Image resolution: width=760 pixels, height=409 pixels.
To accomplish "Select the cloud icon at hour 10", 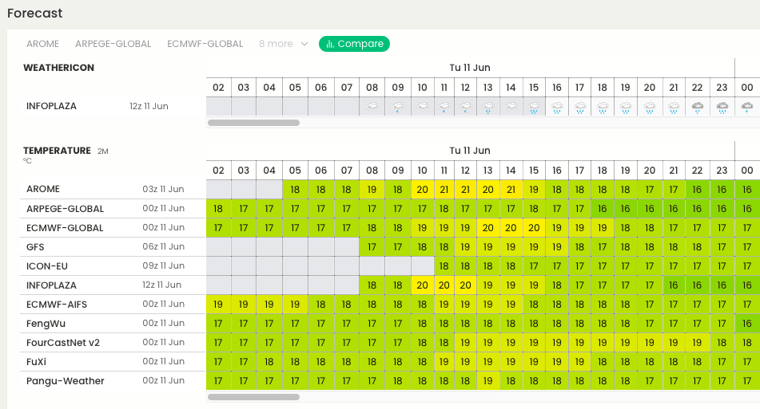I will click(422, 106).
